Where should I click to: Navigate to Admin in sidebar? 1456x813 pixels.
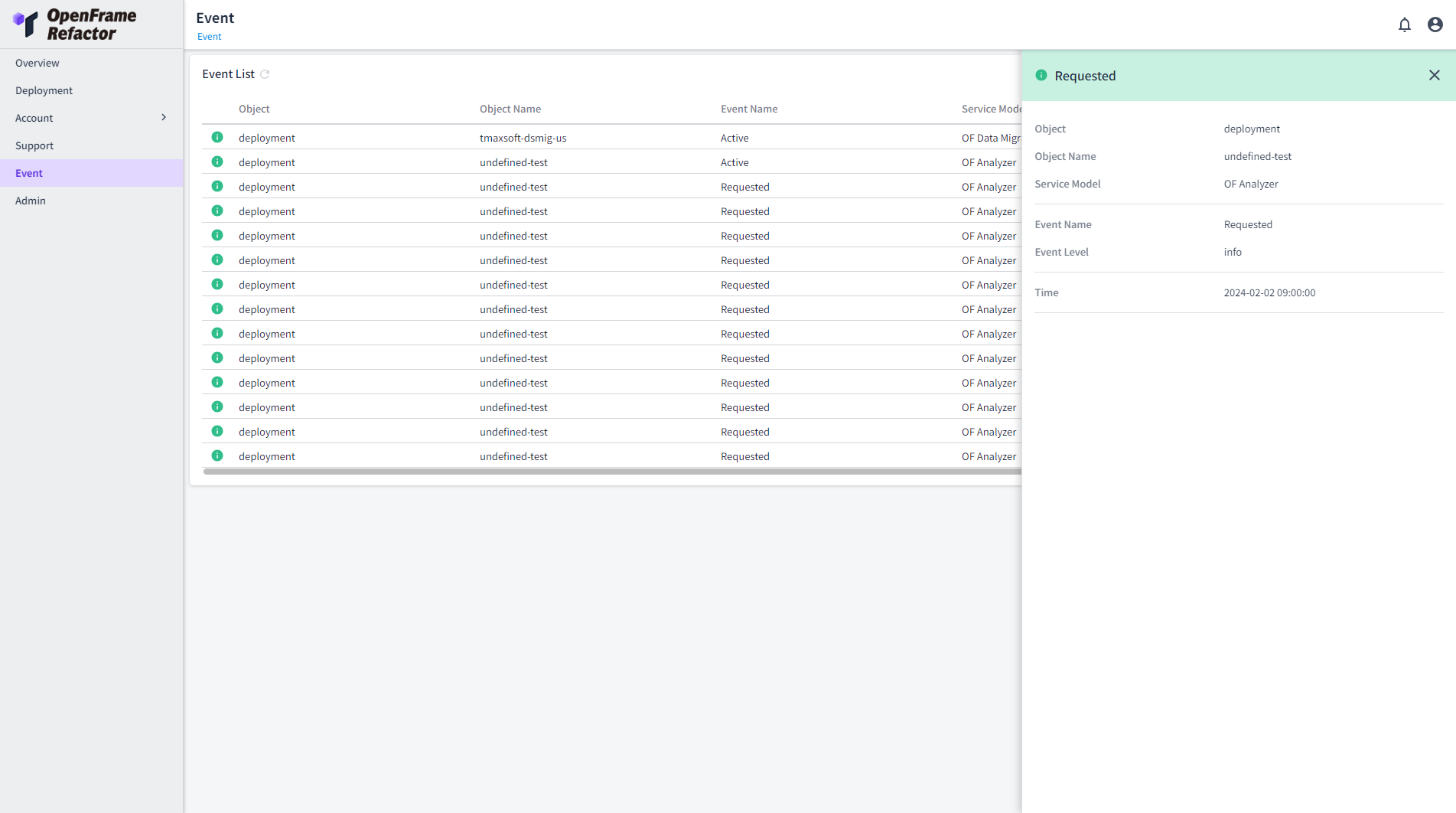click(31, 201)
